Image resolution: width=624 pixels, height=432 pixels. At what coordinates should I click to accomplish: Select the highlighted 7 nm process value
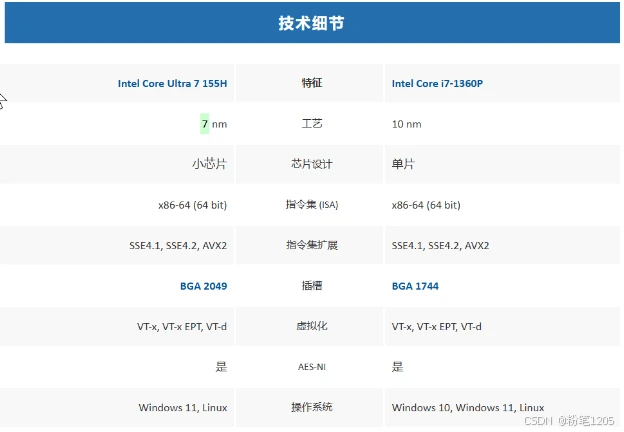click(x=214, y=124)
